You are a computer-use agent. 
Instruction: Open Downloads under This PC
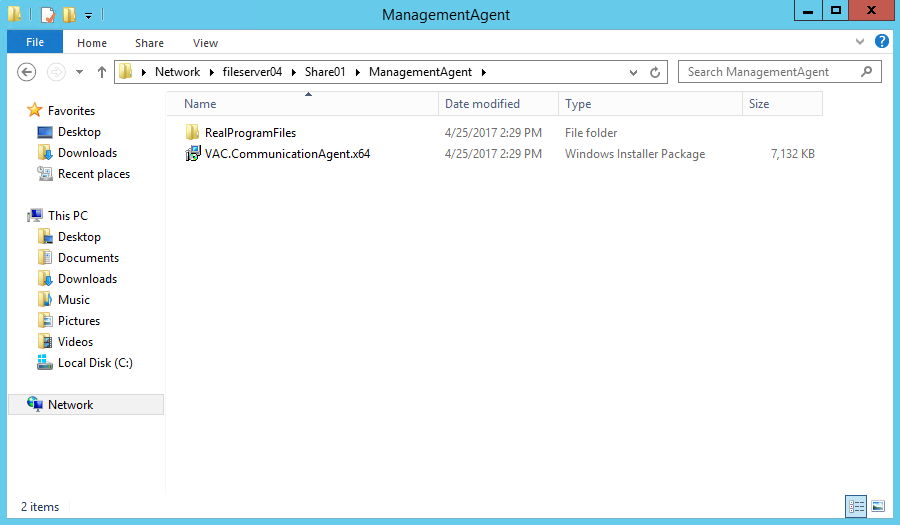coord(87,279)
